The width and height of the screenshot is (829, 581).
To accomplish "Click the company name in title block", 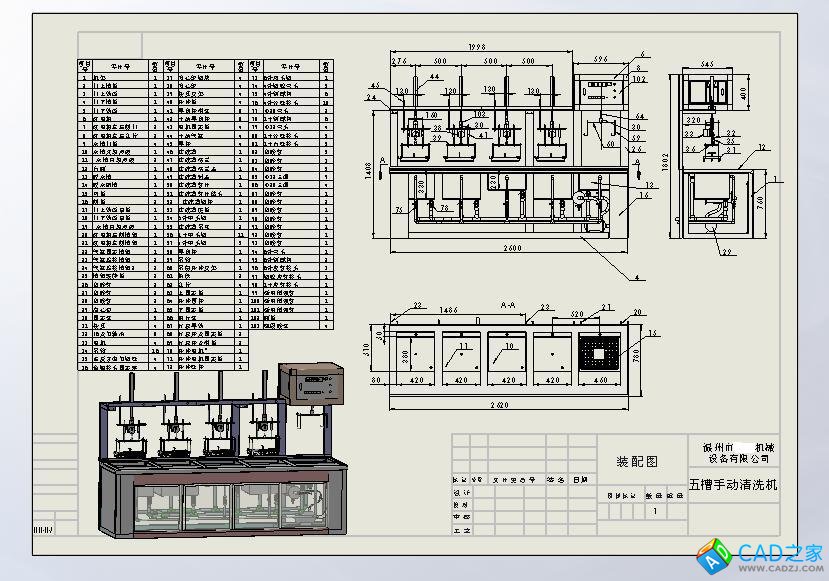I will [x=738, y=452].
